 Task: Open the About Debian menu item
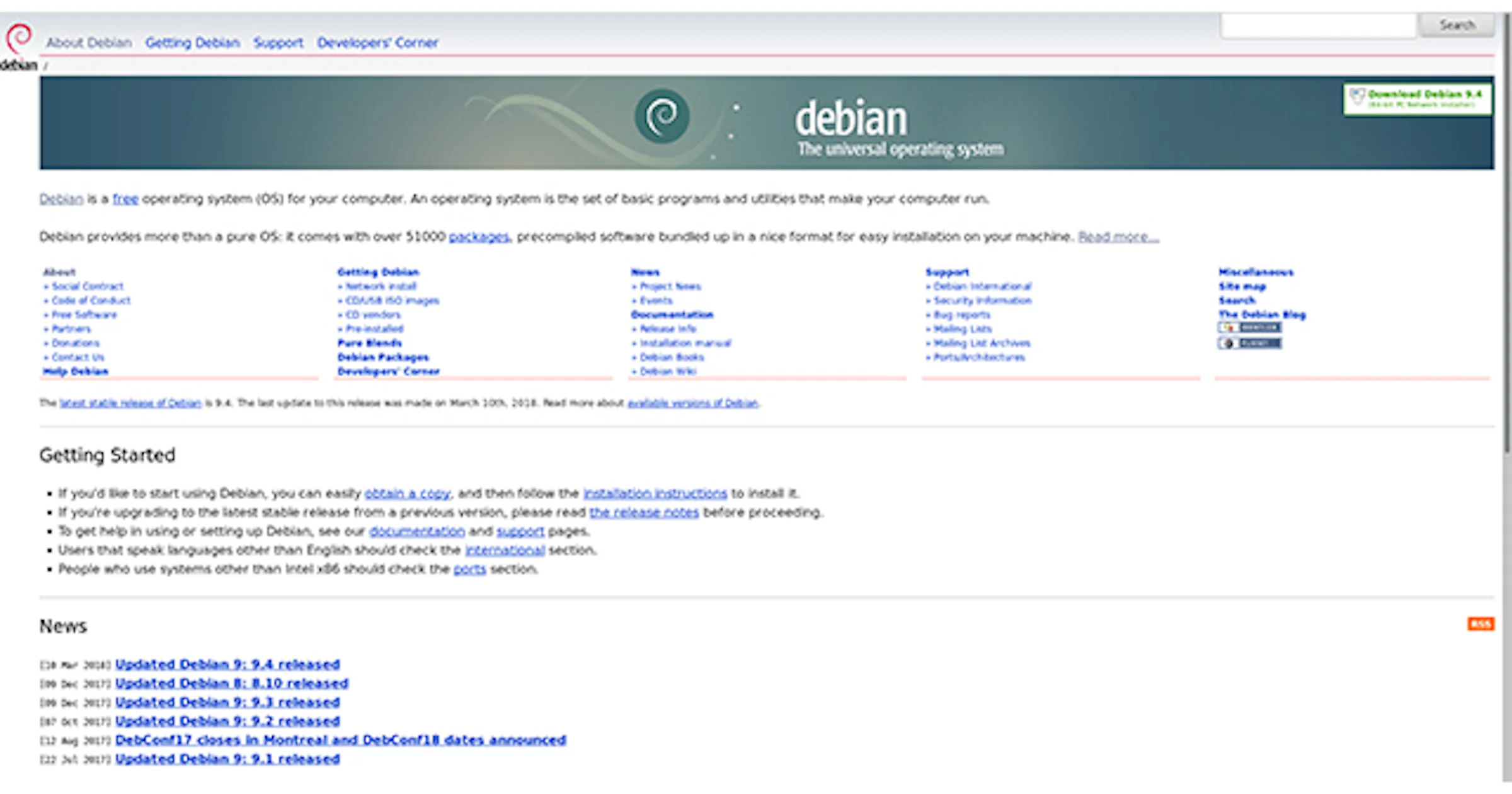pyautogui.click(x=89, y=43)
